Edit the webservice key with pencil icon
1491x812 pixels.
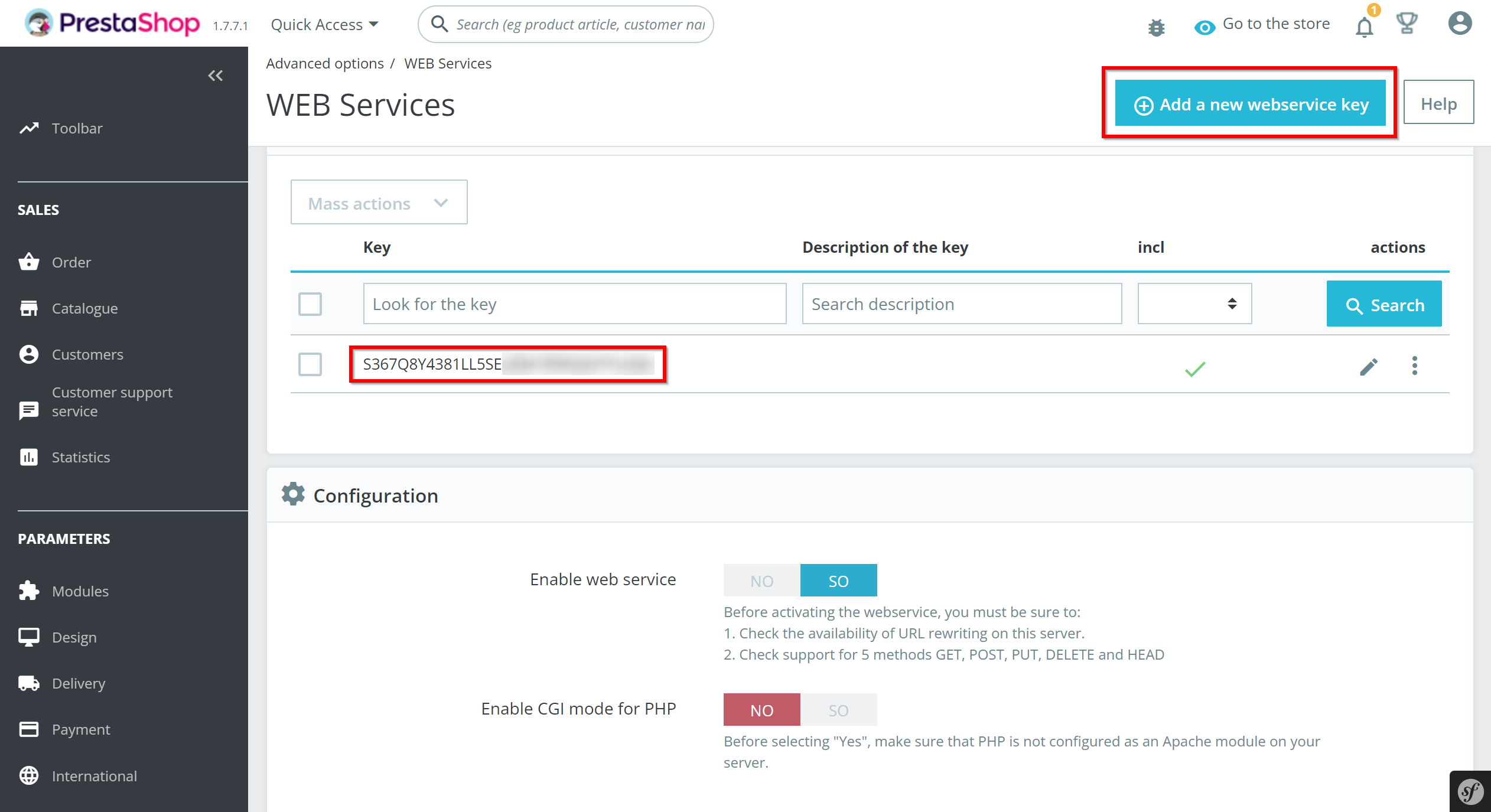(1369, 367)
